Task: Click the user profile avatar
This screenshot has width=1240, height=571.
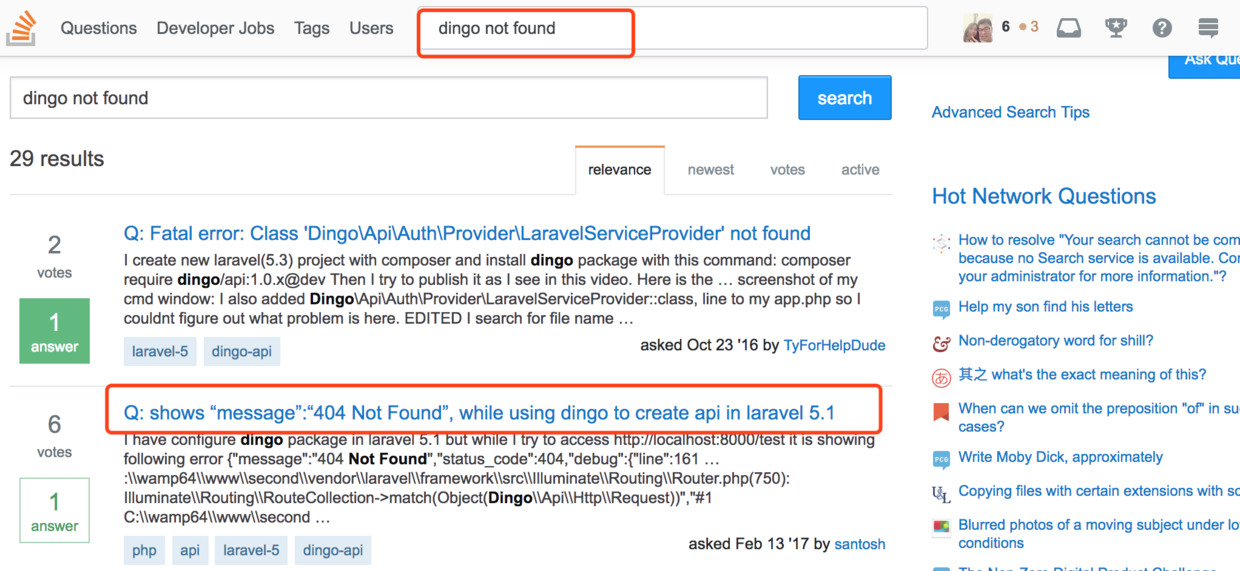Action: point(977,28)
